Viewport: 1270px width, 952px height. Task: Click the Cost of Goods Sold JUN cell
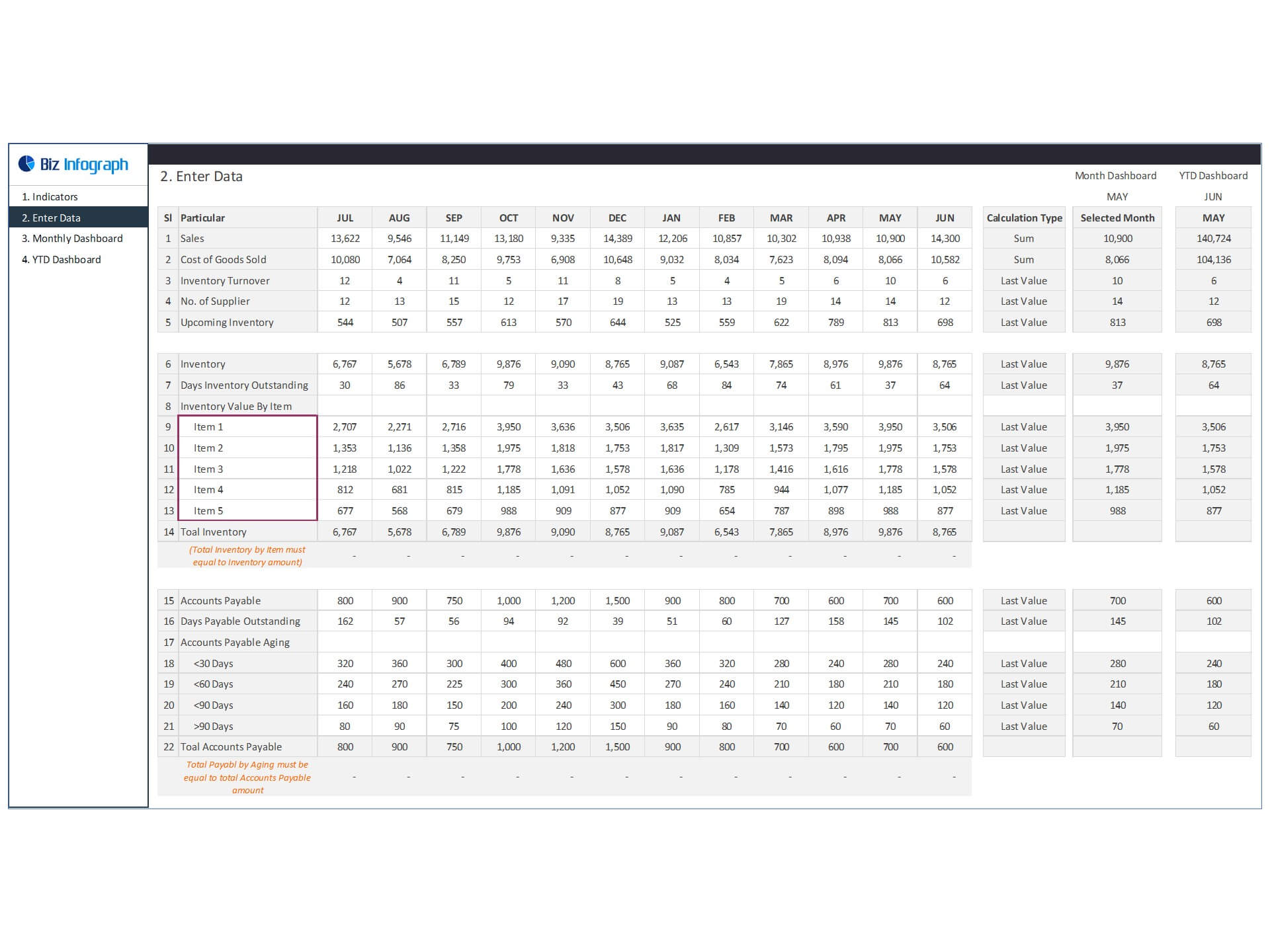click(945, 259)
